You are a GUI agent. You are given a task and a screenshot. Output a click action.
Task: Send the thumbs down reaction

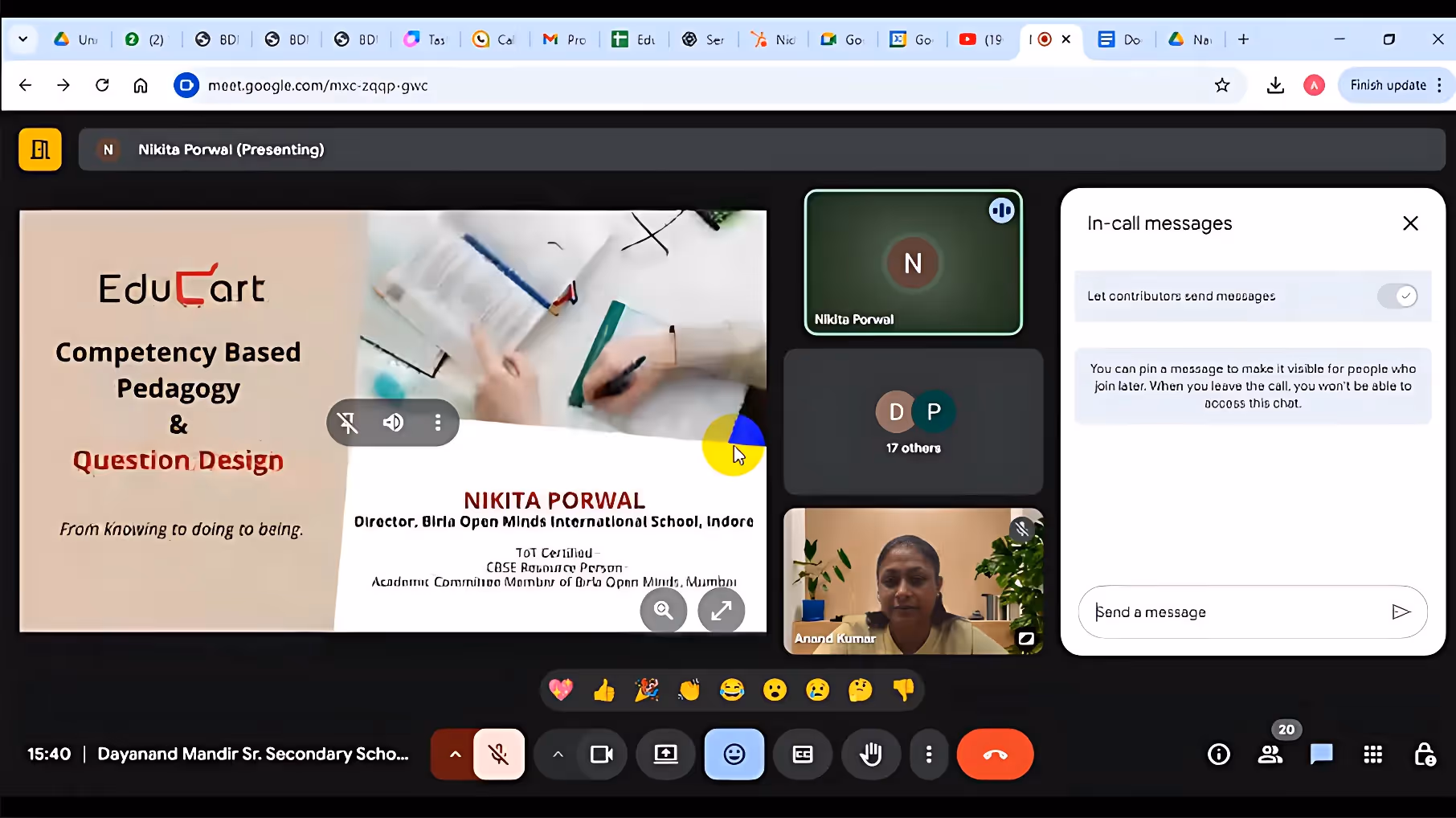point(903,689)
